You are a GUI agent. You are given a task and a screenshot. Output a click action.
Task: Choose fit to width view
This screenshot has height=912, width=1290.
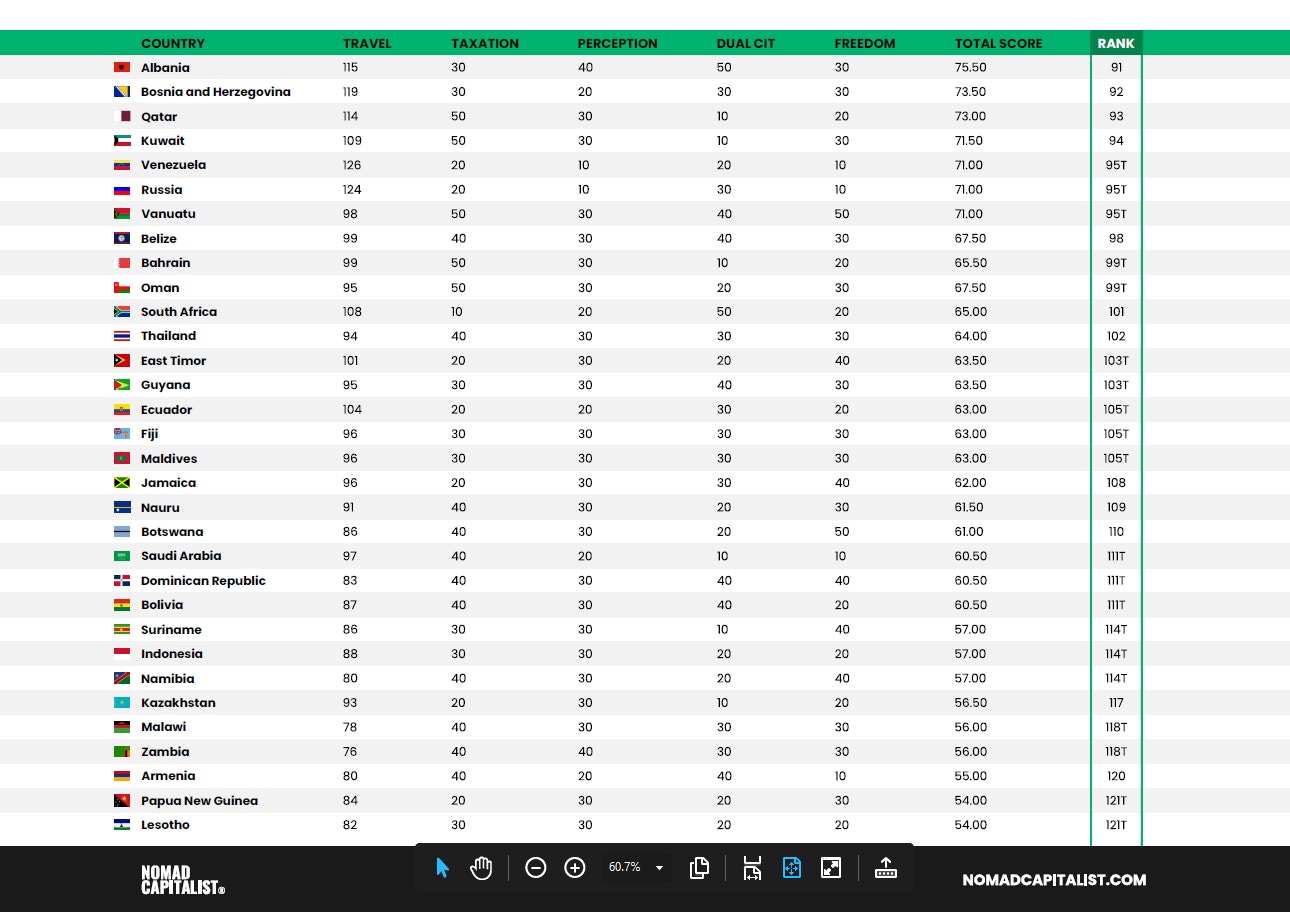(x=752, y=868)
